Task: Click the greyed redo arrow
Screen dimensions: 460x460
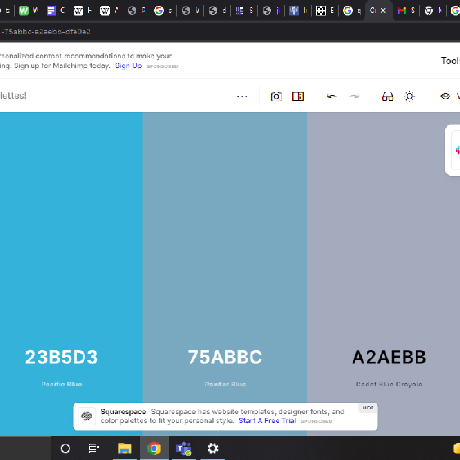Action: [354, 96]
